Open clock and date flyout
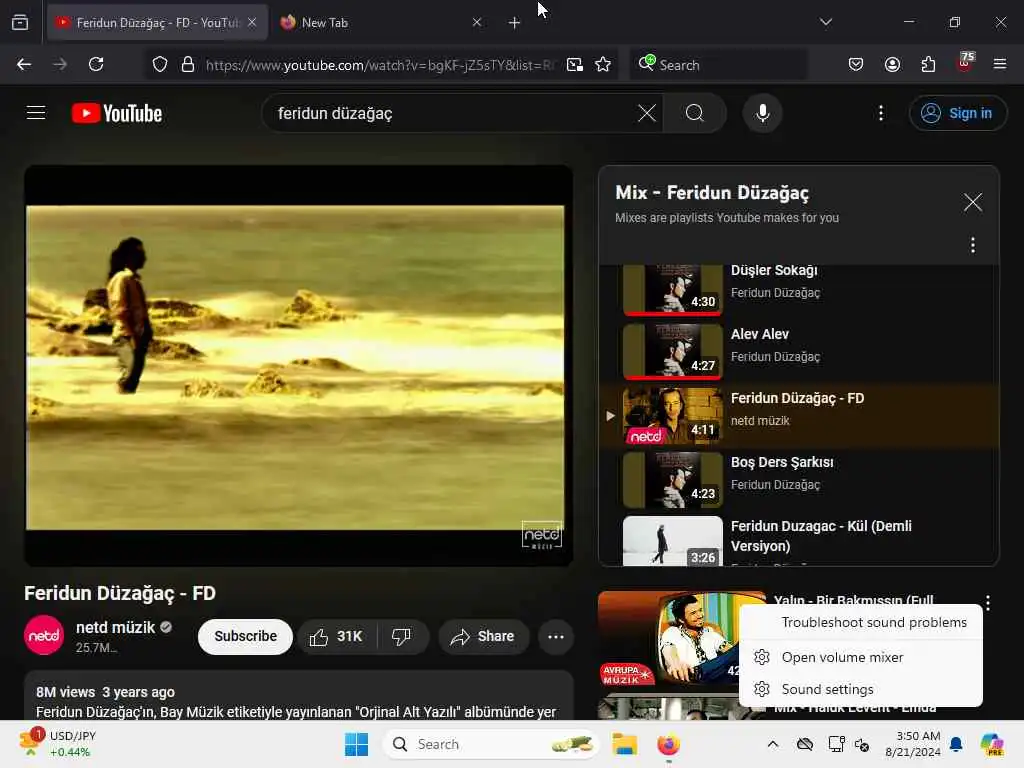 [x=912, y=744]
